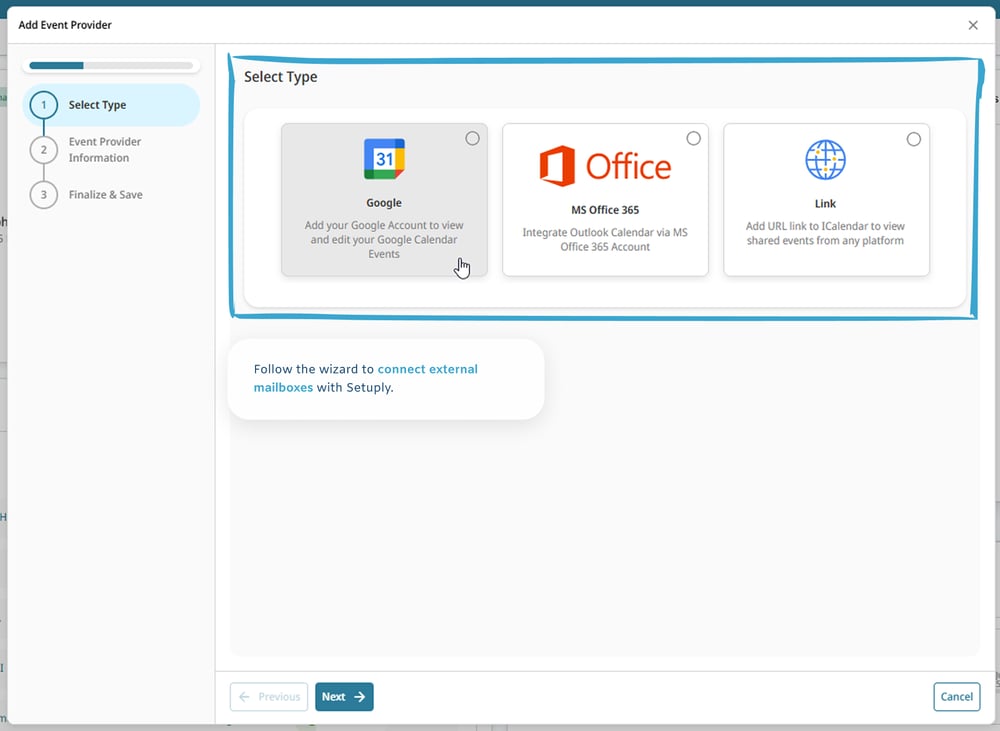Go to the Event Provider Information step

click(x=105, y=150)
